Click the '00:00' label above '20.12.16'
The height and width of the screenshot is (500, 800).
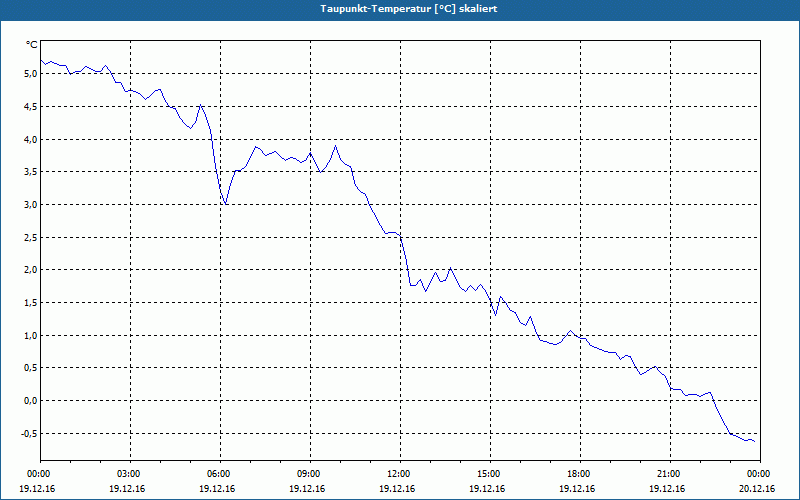click(760, 474)
